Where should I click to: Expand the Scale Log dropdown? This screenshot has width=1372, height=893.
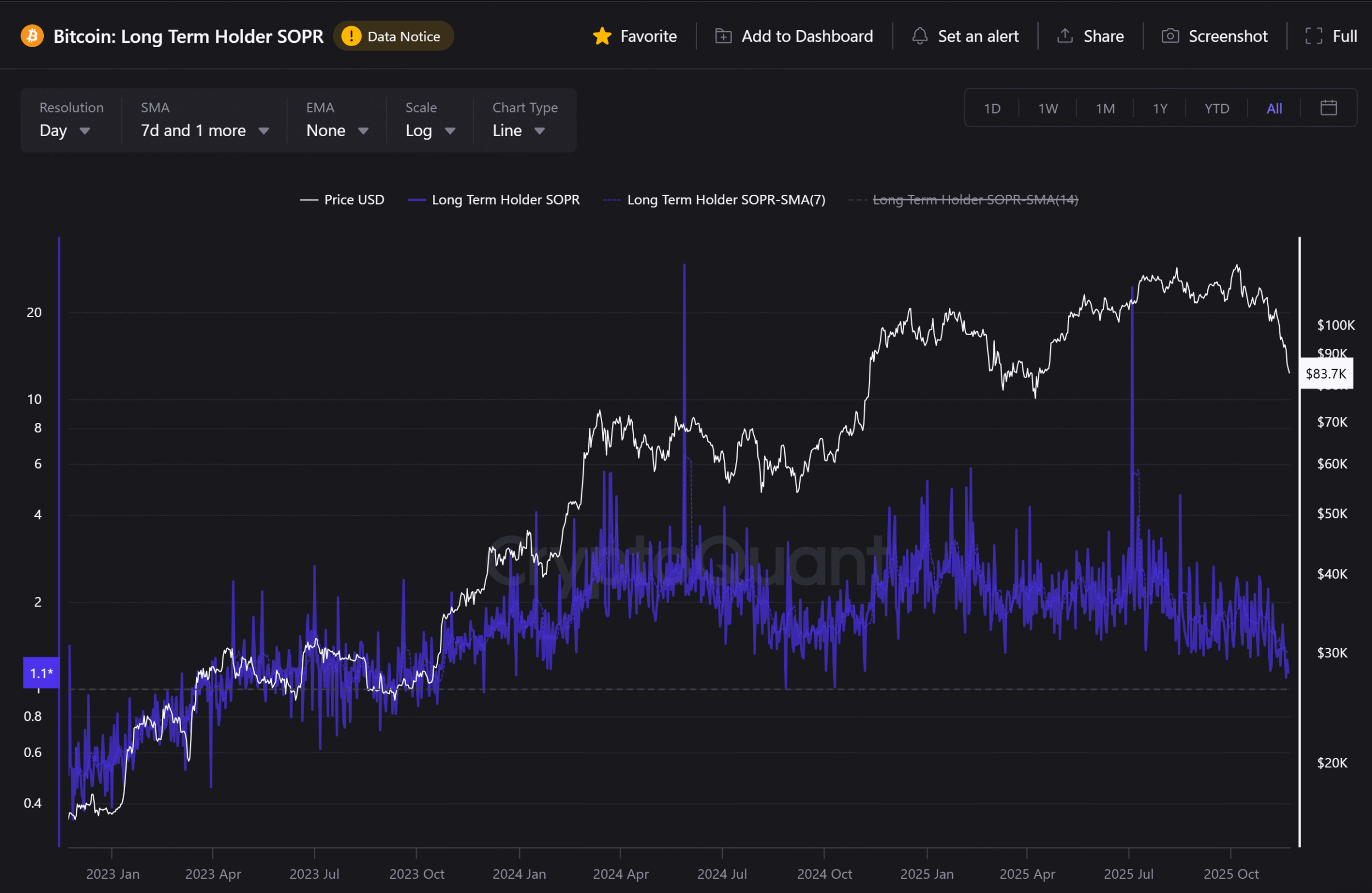(430, 131)
